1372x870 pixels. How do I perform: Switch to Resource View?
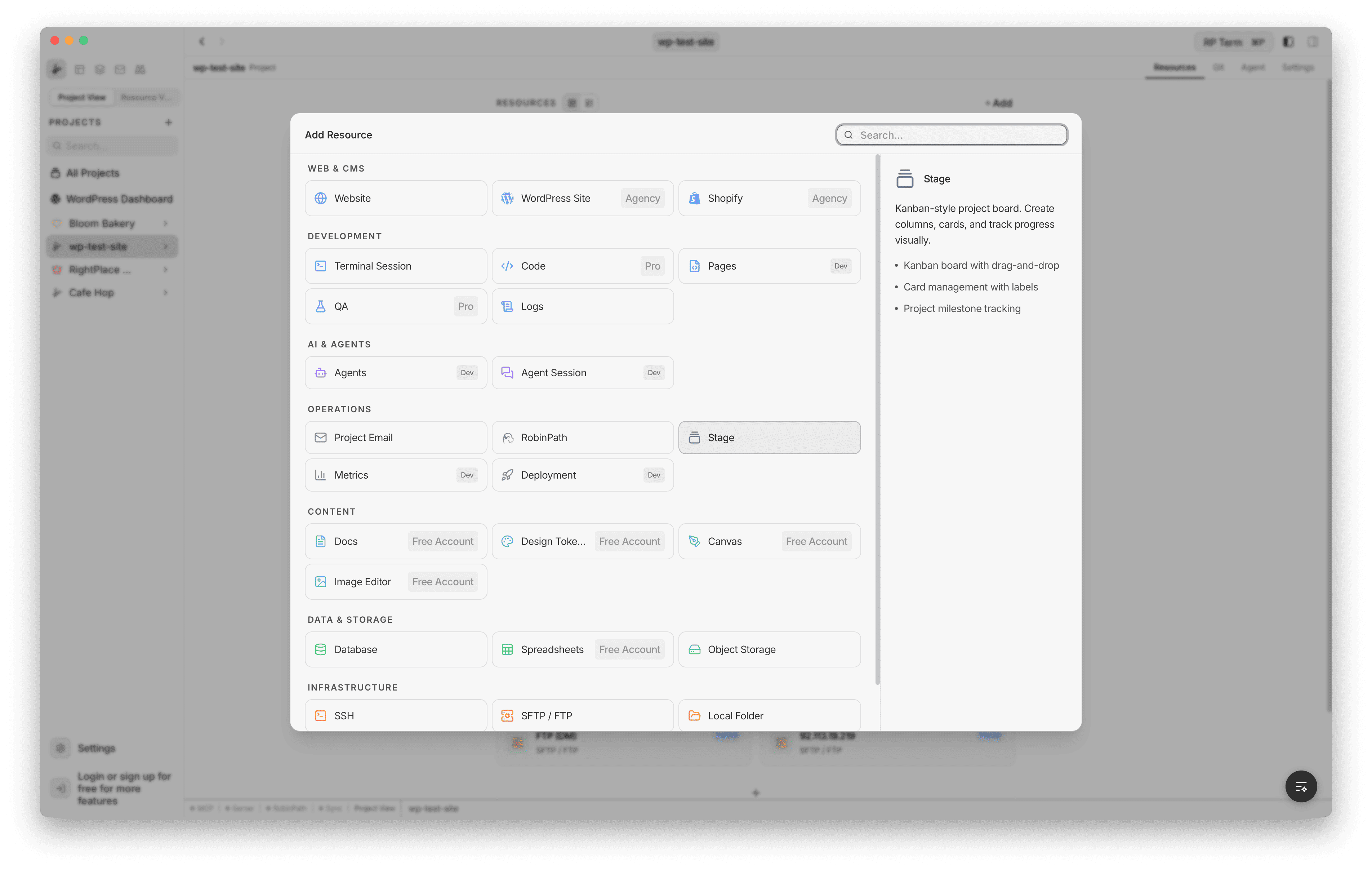tap(146, 97)
